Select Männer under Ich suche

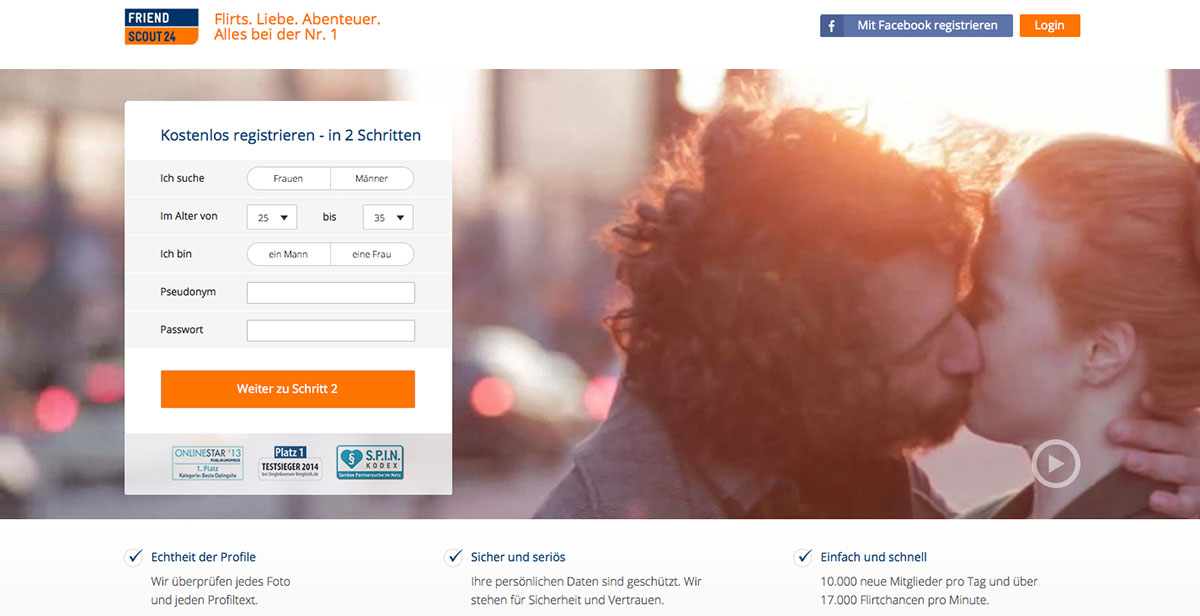coord(372,179)
